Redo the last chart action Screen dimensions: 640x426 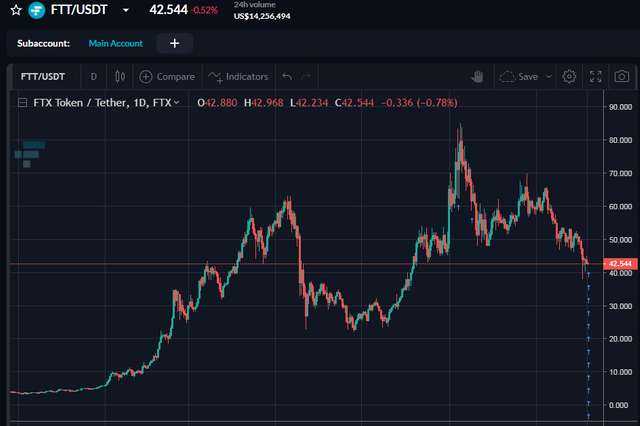pyautogui.click(x=306, y=77)
